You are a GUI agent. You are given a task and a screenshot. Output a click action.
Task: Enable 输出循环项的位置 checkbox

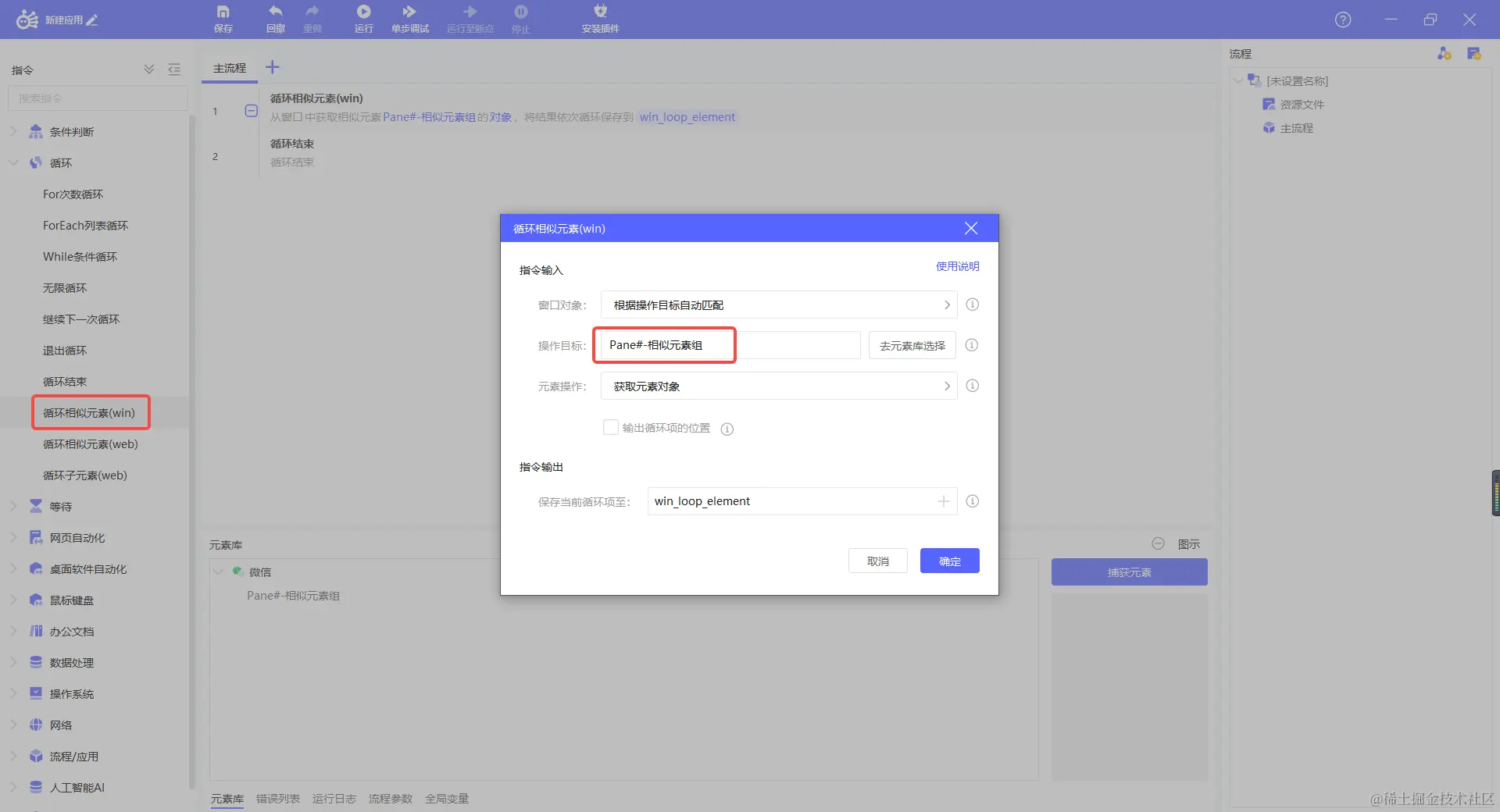pos(611,427)
